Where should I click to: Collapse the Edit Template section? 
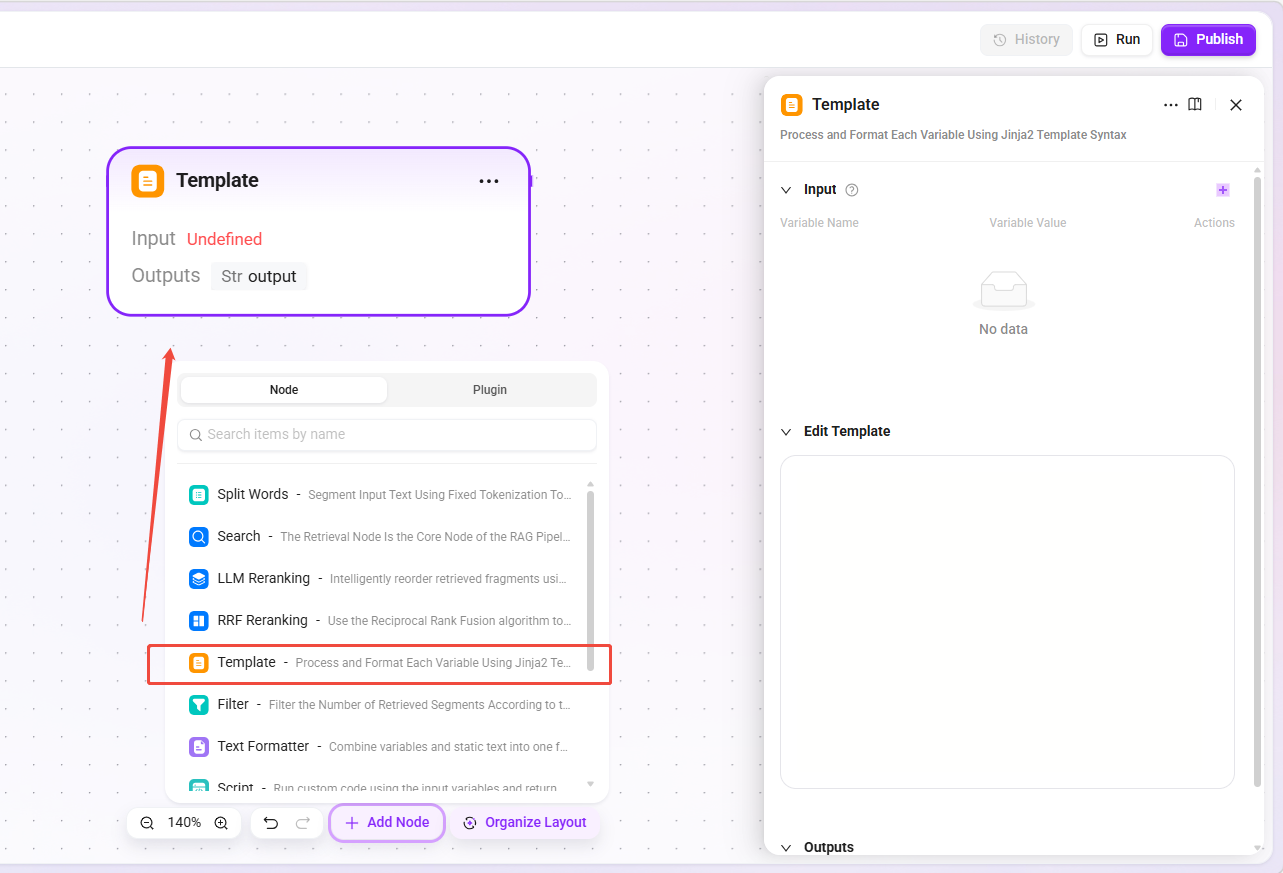pos(786,432)
